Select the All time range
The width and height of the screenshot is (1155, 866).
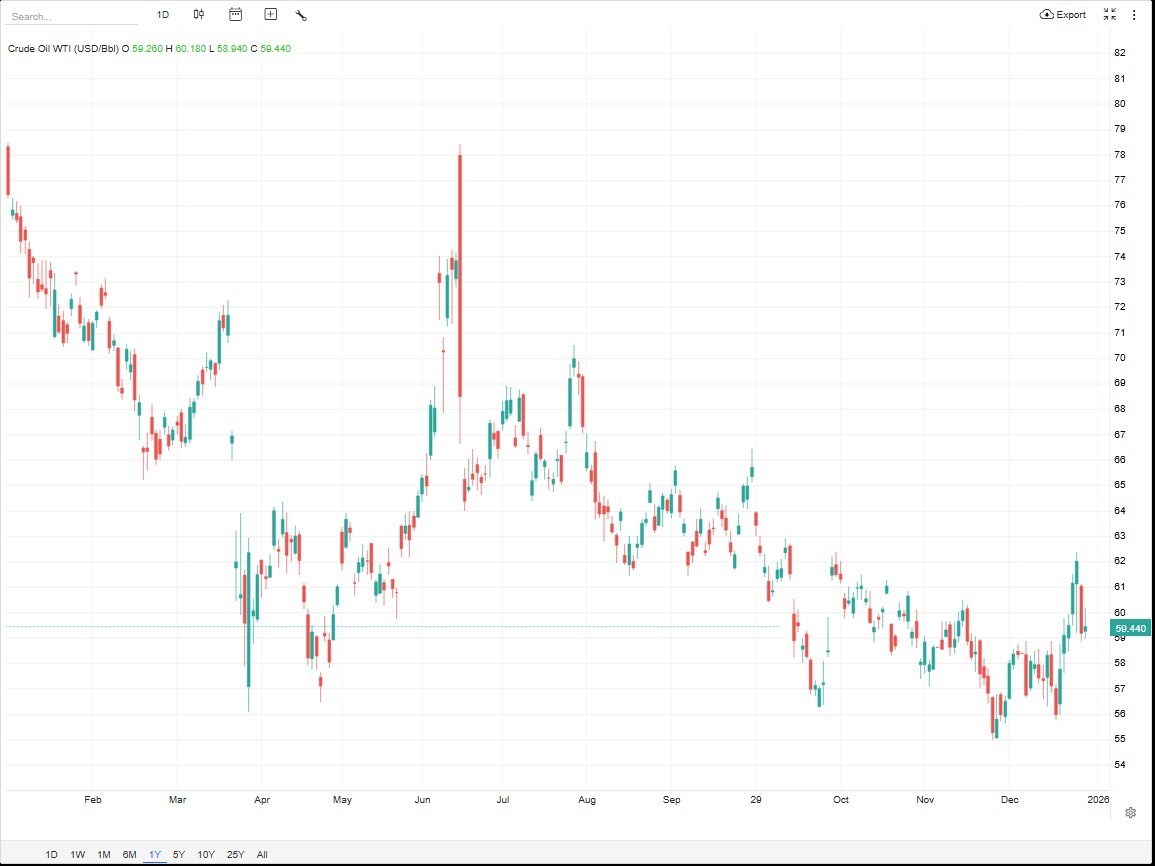(x=262, y=854)
